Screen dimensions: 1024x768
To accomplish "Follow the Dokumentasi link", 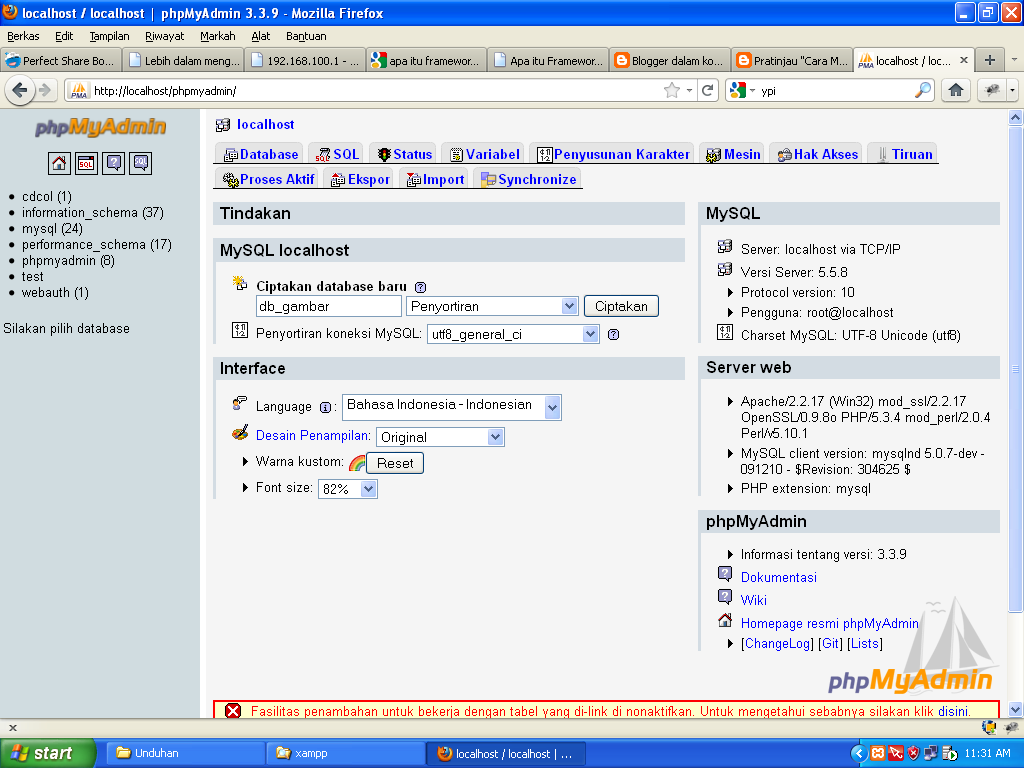I will point(778,577).
